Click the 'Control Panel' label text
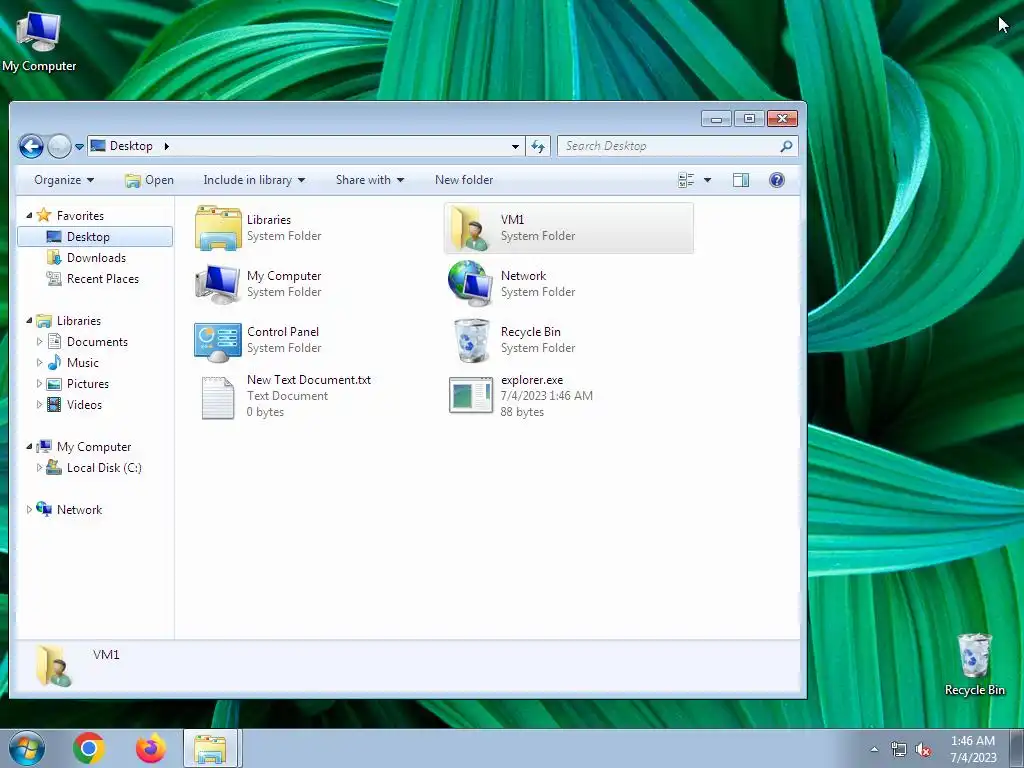 pos(283,332)
